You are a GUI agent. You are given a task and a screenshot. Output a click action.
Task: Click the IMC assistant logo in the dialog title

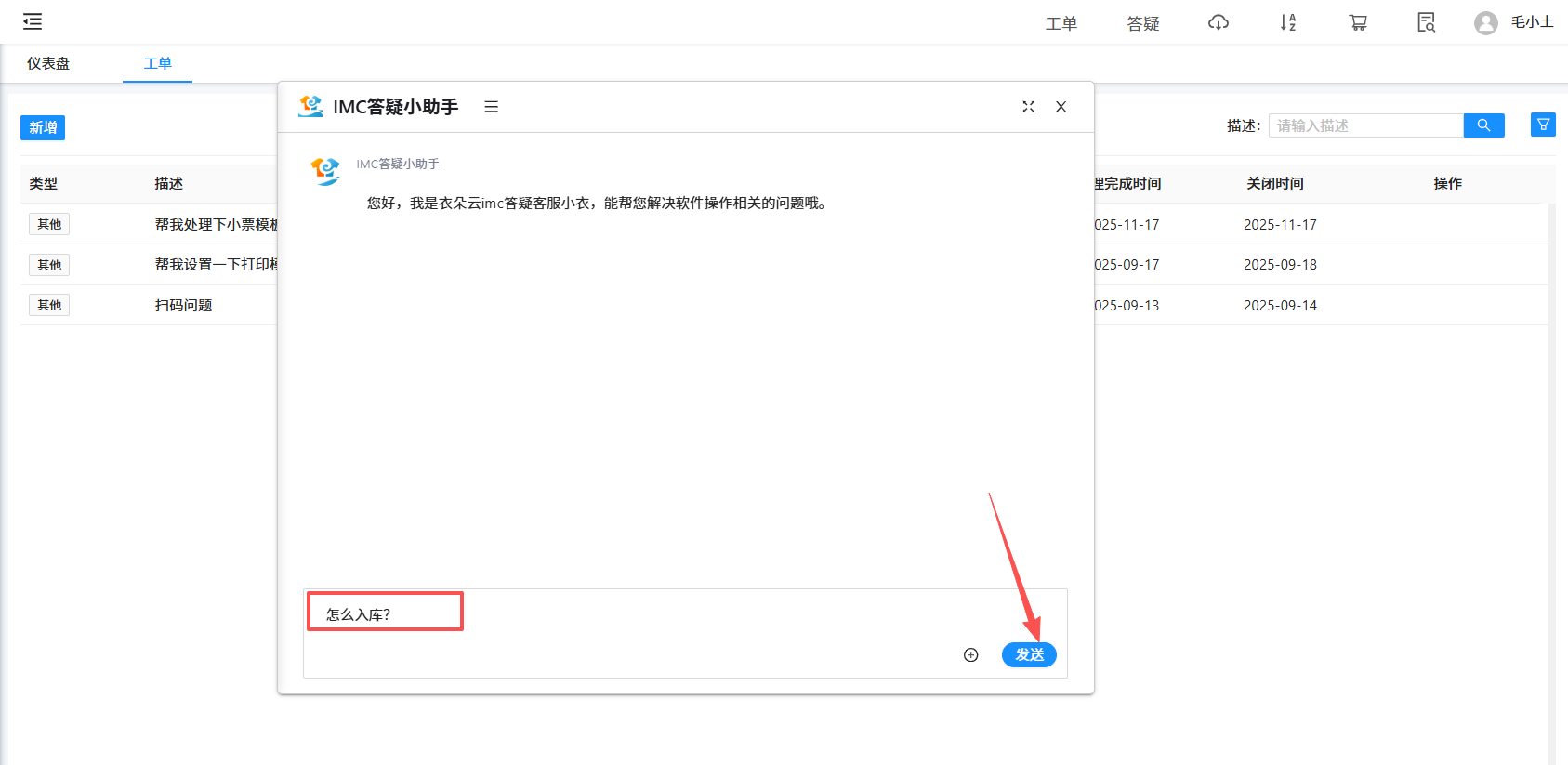[x=311, y=106]
